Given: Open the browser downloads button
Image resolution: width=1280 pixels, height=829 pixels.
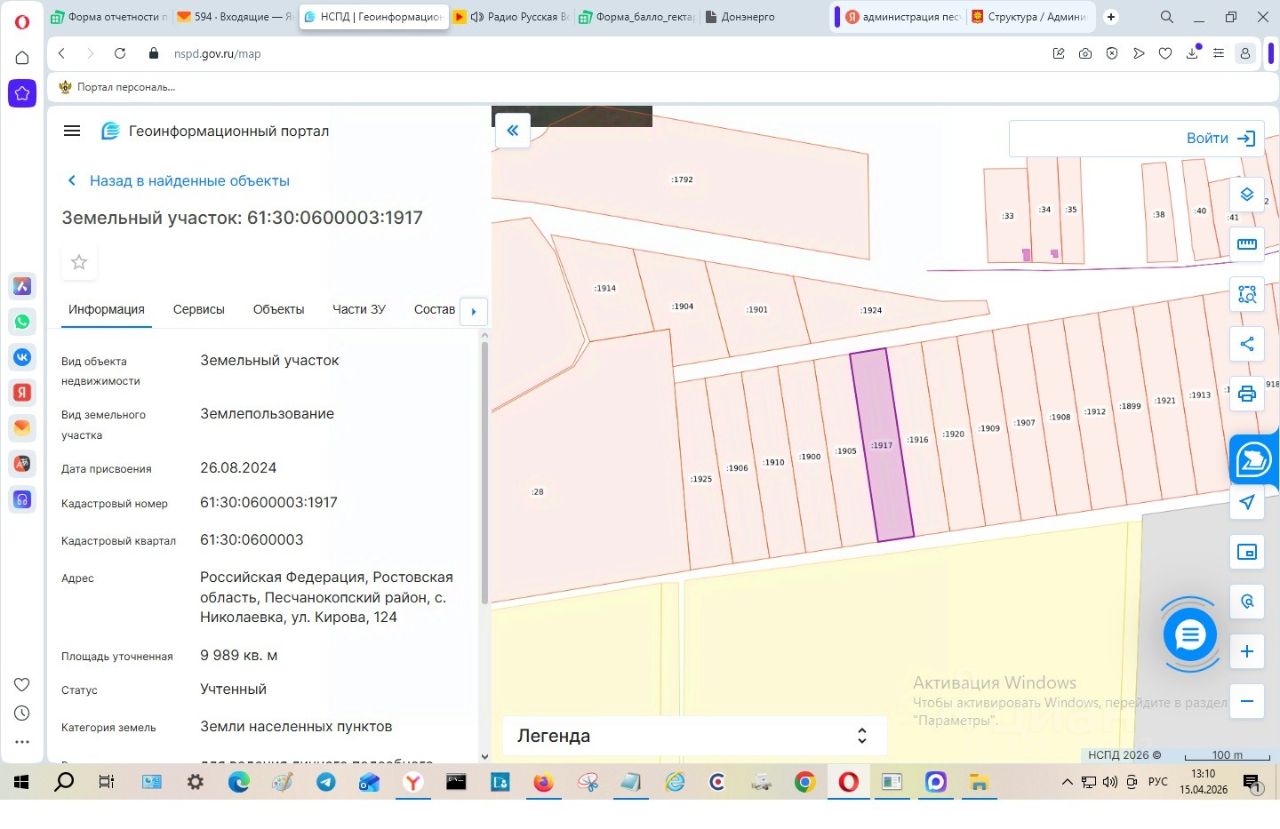Looking at the screenshot, I should click(1192, 53).
